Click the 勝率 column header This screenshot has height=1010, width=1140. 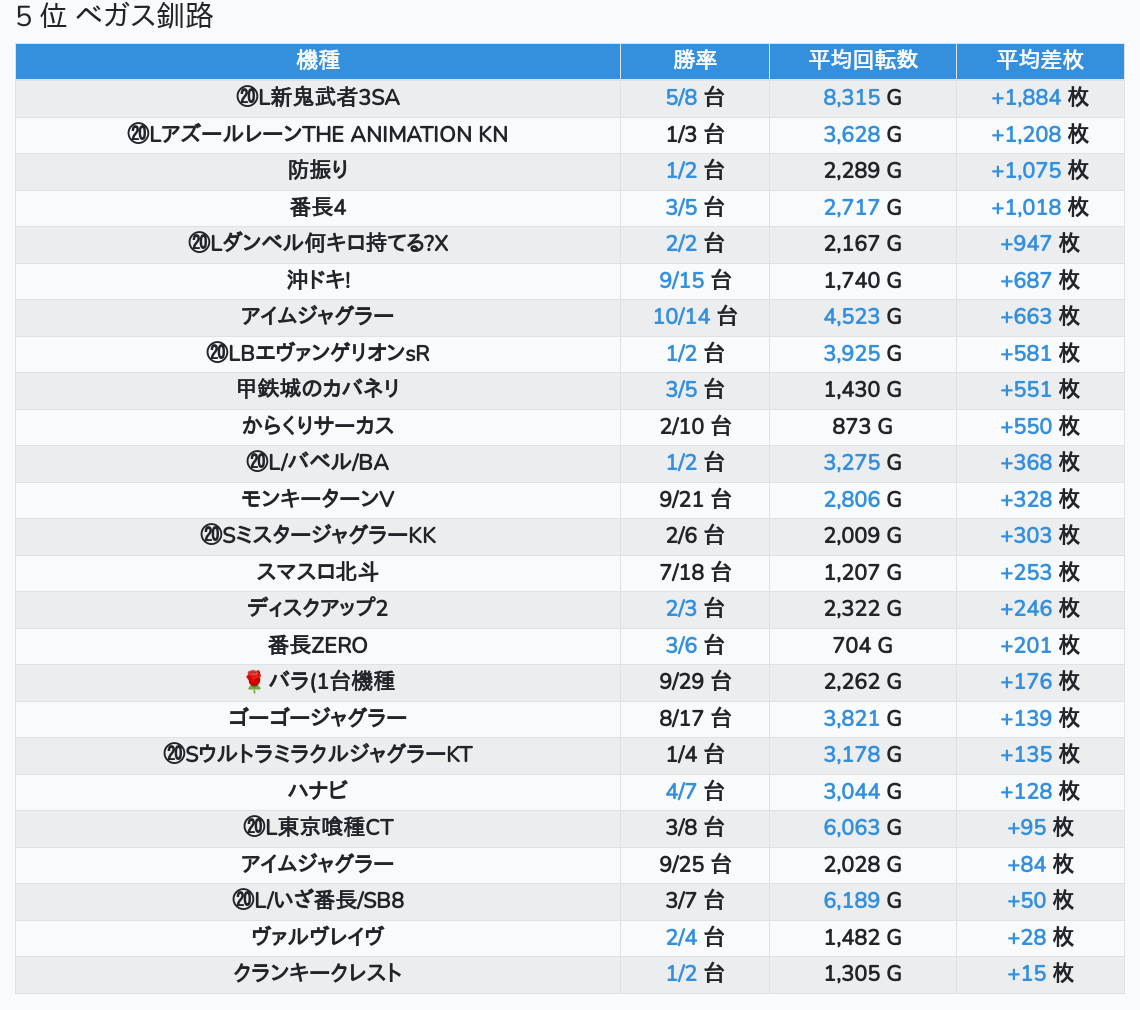tap(694, 61)
